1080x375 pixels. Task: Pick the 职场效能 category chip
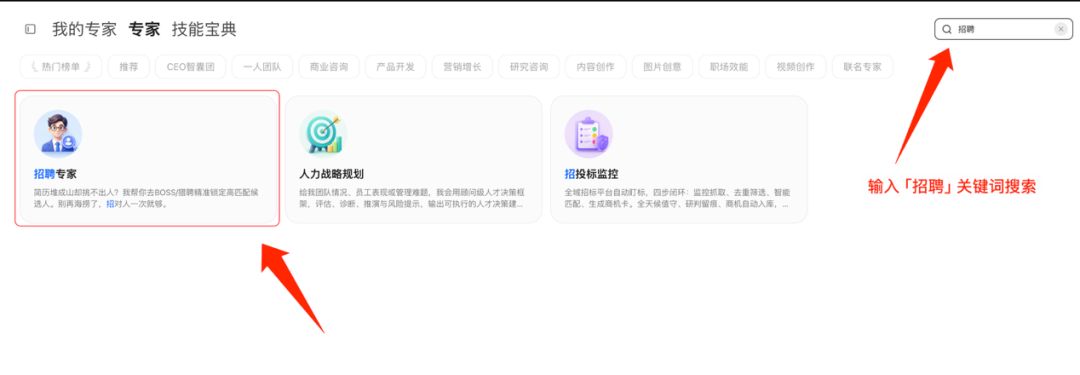[x=729, y=67]
